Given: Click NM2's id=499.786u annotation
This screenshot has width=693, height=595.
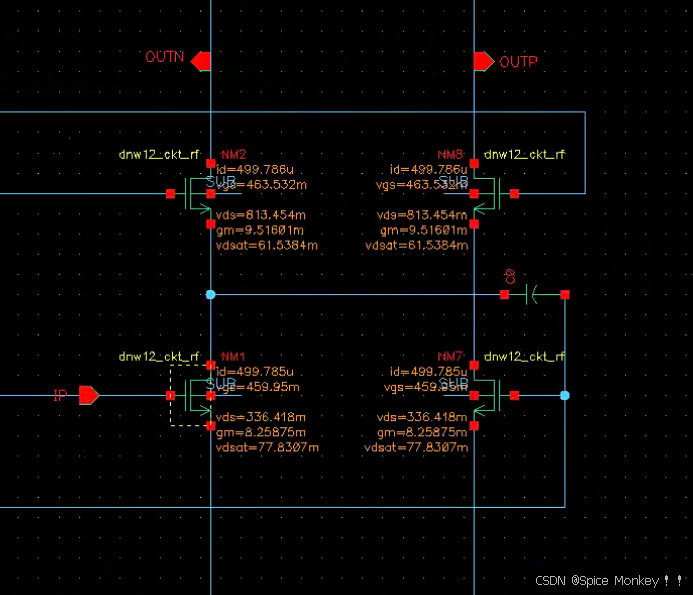Looking at the screenshot, I should [255, 170].
